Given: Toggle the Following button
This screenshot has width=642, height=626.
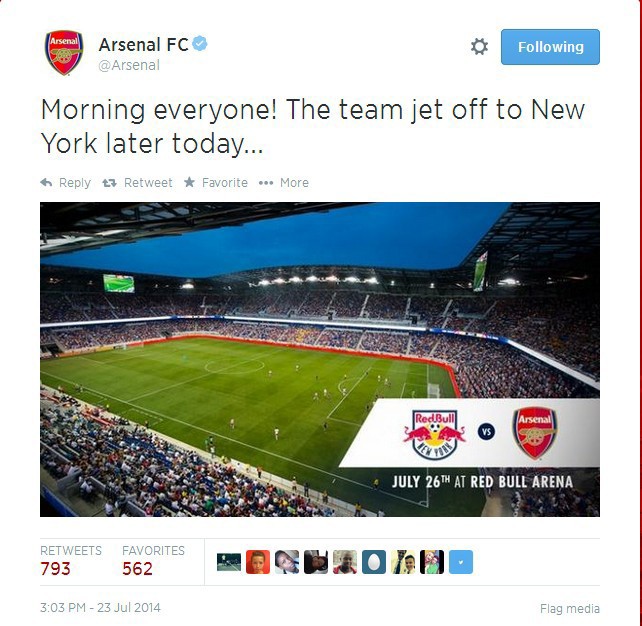Looking at the screenshot, I should point(550,47).
